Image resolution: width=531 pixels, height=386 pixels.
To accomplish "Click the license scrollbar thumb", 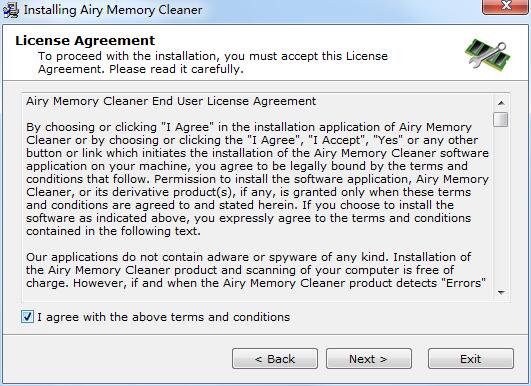I will pyautogui.click(x=501, y=119).
